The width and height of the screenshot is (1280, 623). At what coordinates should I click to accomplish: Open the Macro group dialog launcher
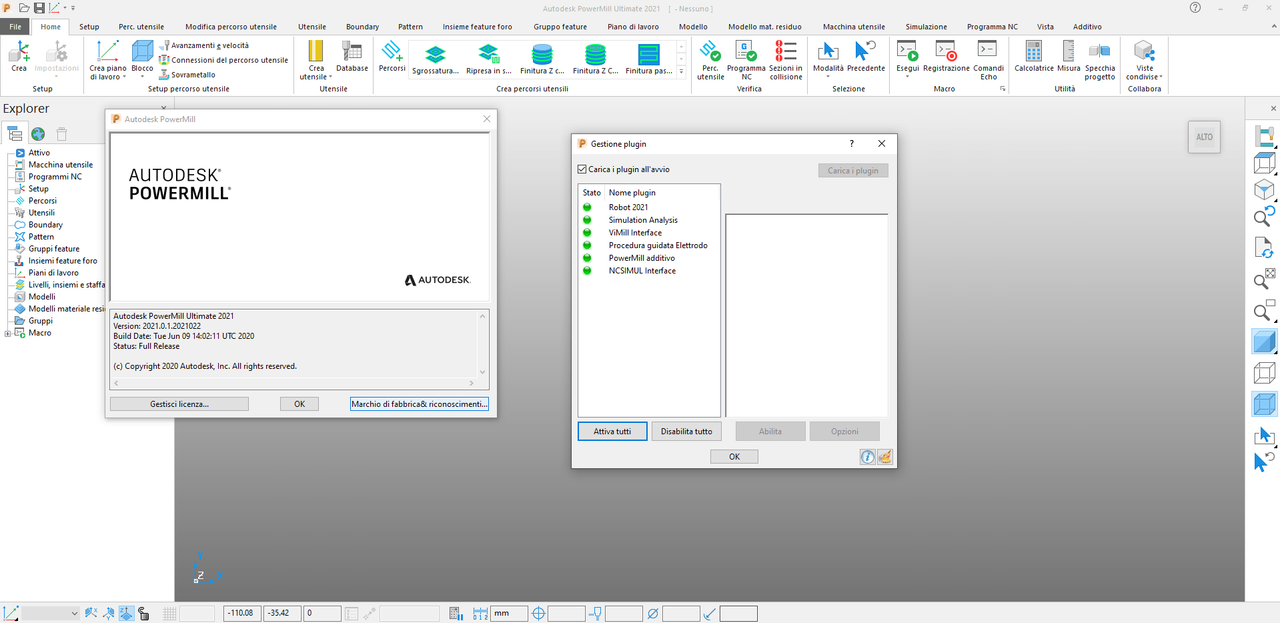(x=1002, y=89)
